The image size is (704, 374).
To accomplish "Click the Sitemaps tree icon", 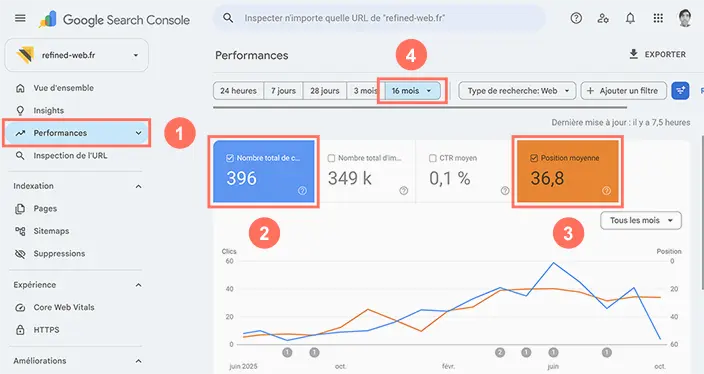I will point(20,231).
